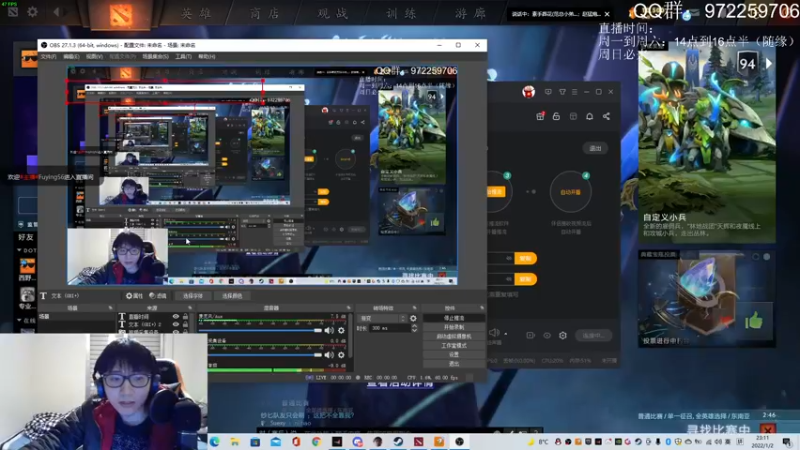This screenshot has width=800, height=450.
Task: Open gear settings at streaming companion bottom bar
Action: [563, 335]
